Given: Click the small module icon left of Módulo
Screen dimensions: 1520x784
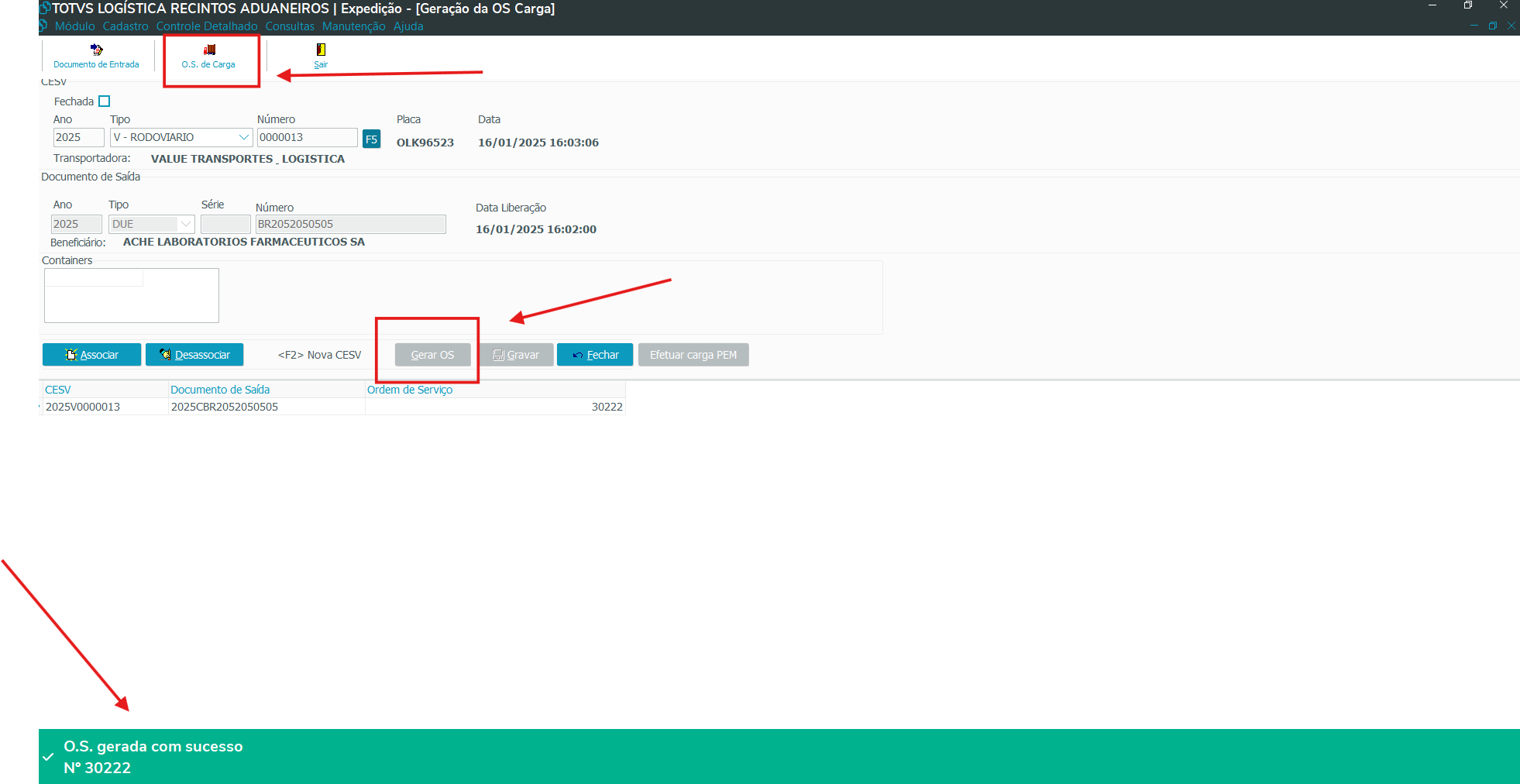Looking at the screenshot, I should [x=44, y=26].
